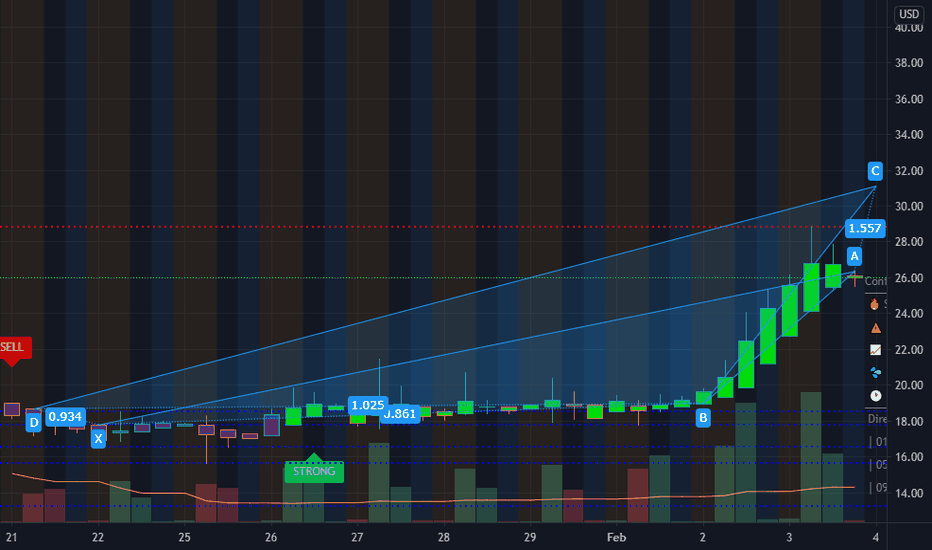Image resolution: width=932 pixels, height=550 pixels.
Task: Click the 2 date label after Feb
Action: tap(703, 538)
